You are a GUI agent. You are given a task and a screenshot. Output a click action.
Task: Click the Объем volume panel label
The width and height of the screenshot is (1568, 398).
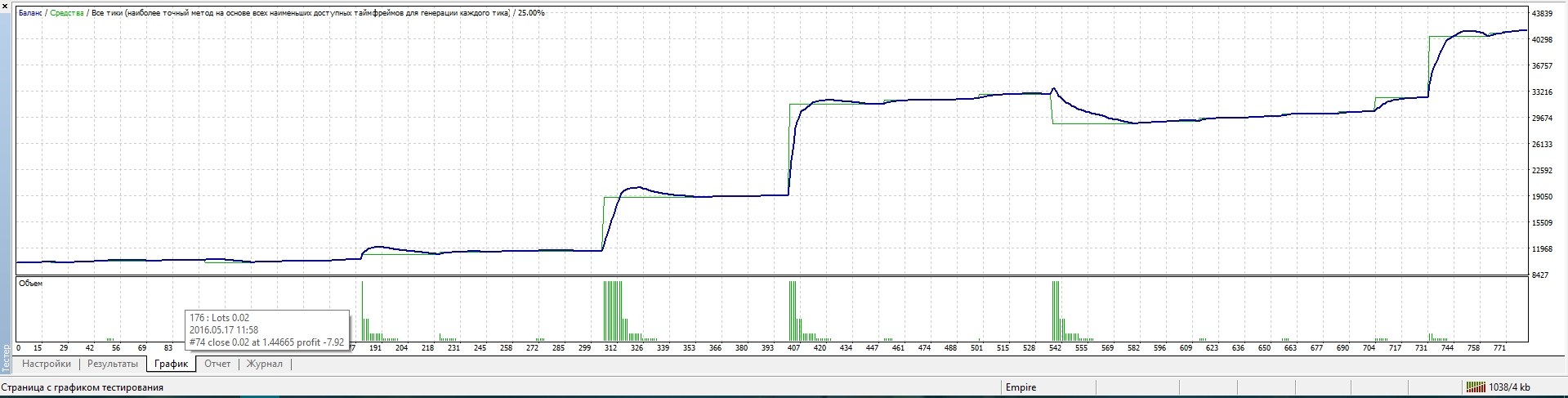pyautogui.click(x=30, y=284)
